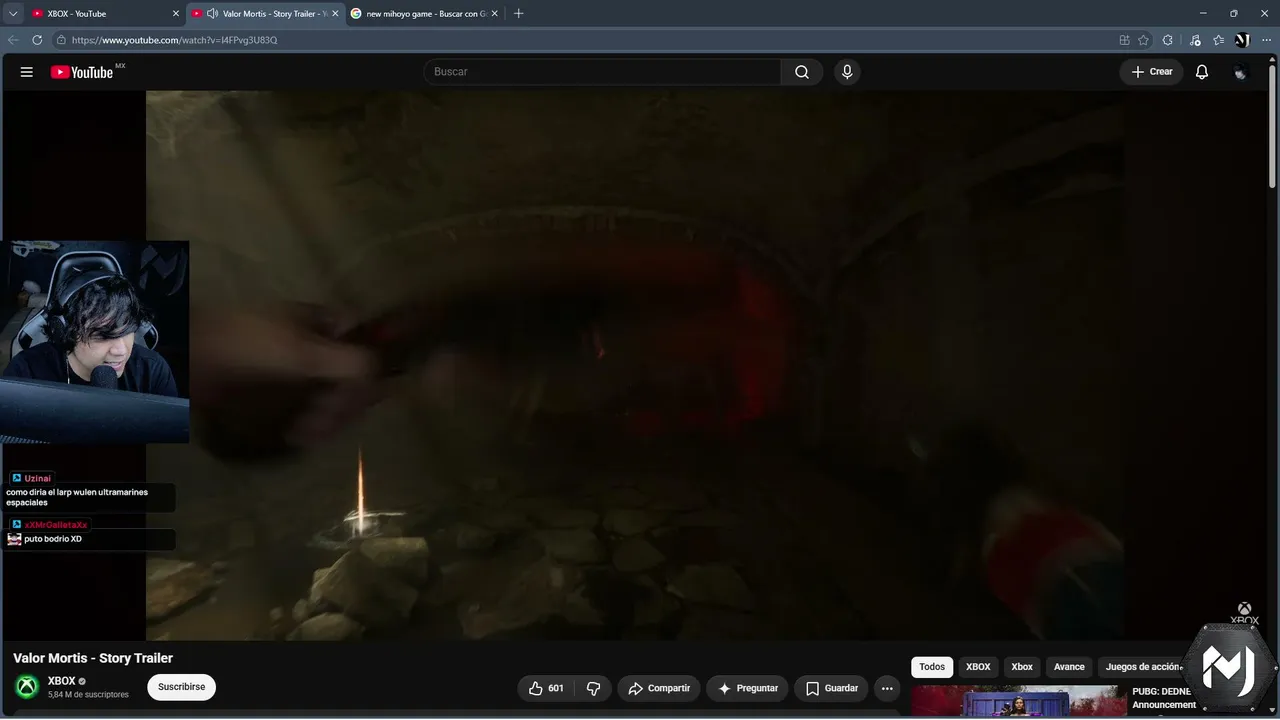Viewport: 1280px width, 720px height.
Task: Go back with the browser back arrow
Action: pos(13,40)
